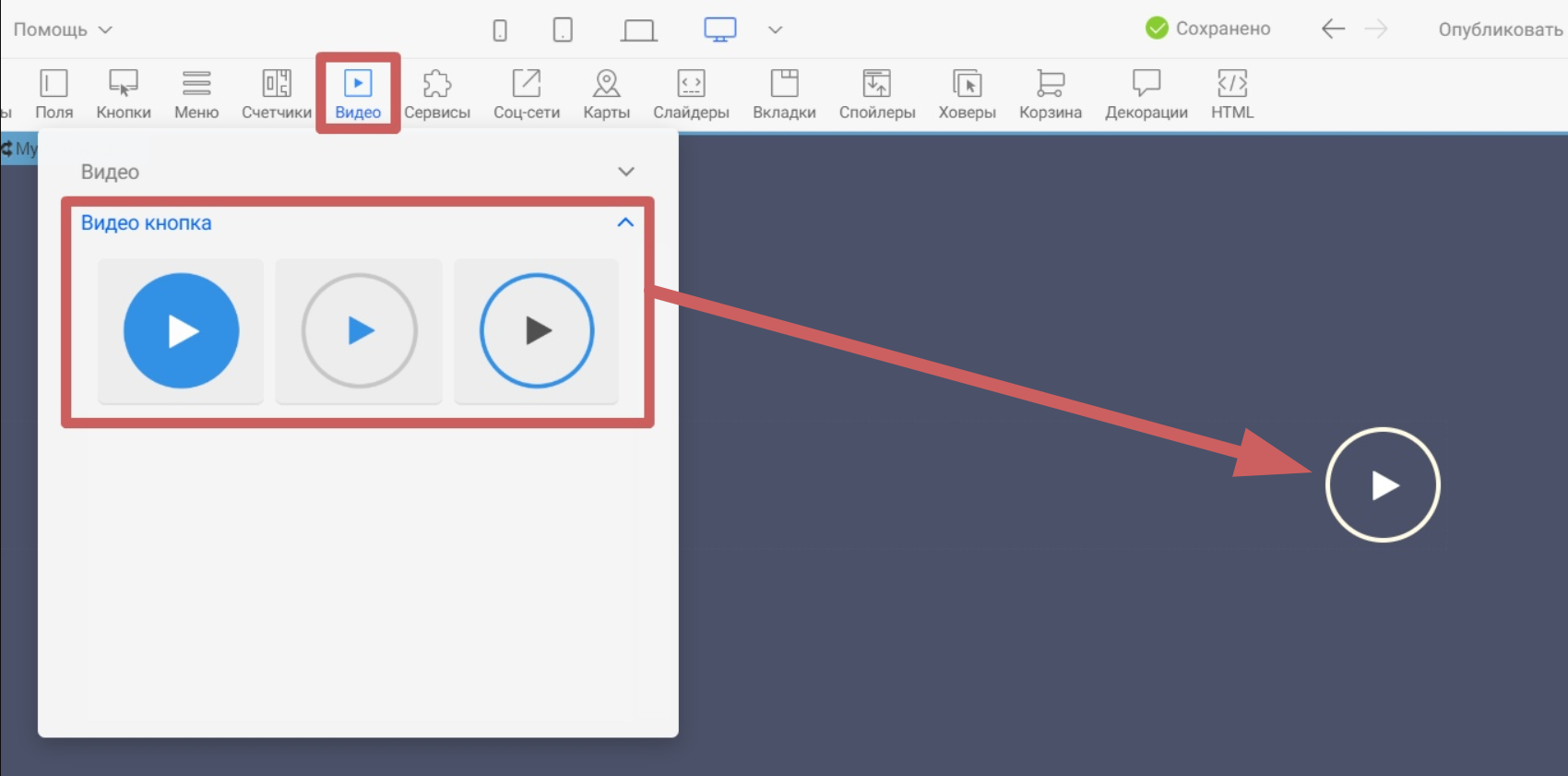Viewport: 1568px width, 776px height.
Task: Switch to smartphone preview mode
Action: [x=500, y=30]
